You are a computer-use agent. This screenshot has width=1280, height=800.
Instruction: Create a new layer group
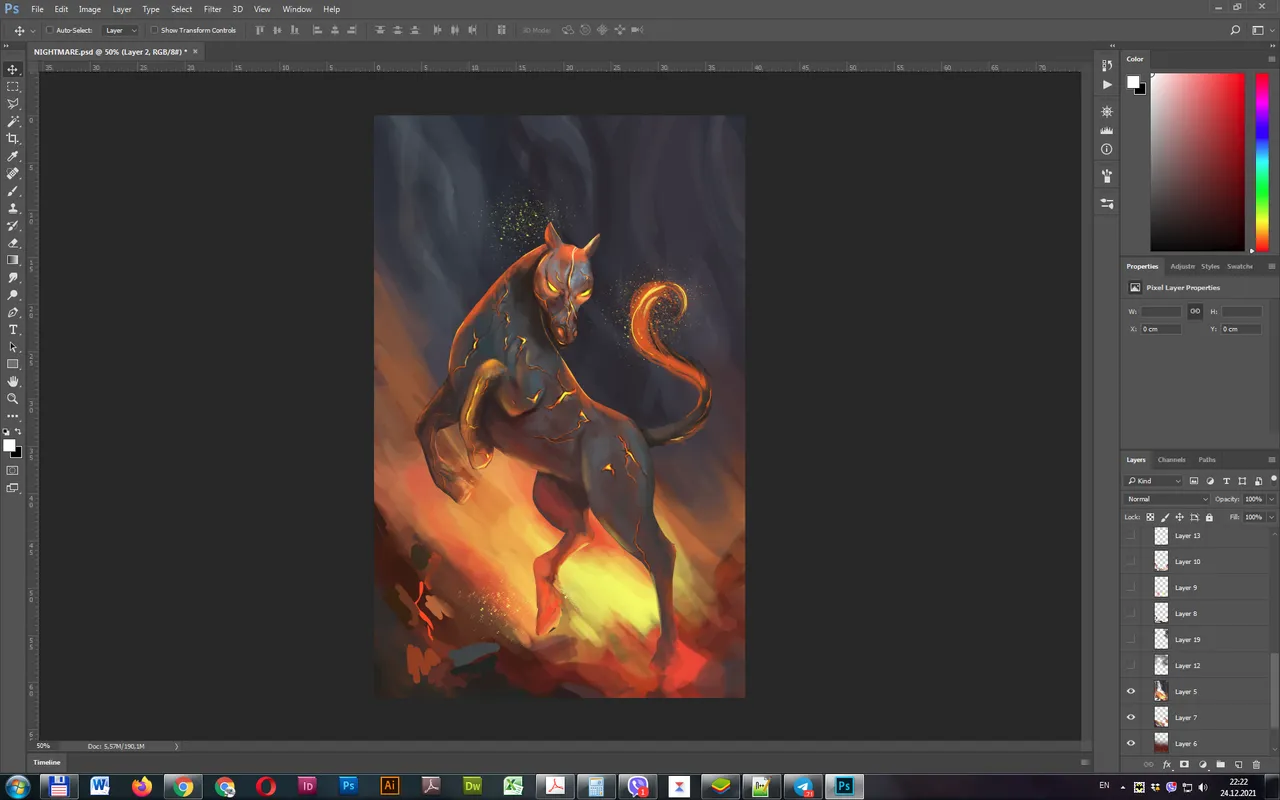click(x=1220, y=765)
